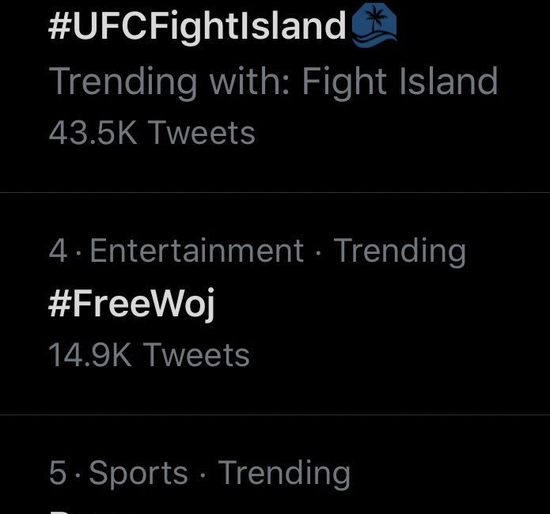Select the Entertainment category label
The height and width of the screenshot is (514, 550).
[x=196, y=250]
